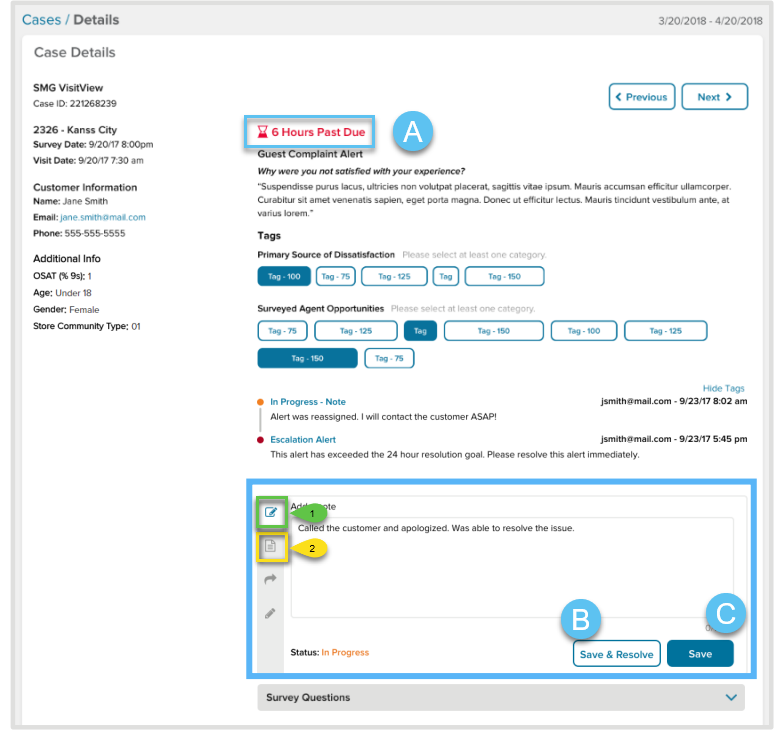Screen dimensions: 784x730
Task: Click the Survey Questions chevron arrow
Action: pyautogui.click(x=732, y=697)
